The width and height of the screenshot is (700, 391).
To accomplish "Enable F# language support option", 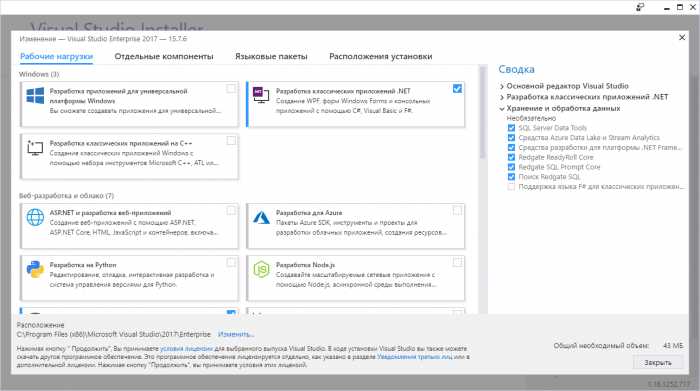I will click(x=511, y=187).
